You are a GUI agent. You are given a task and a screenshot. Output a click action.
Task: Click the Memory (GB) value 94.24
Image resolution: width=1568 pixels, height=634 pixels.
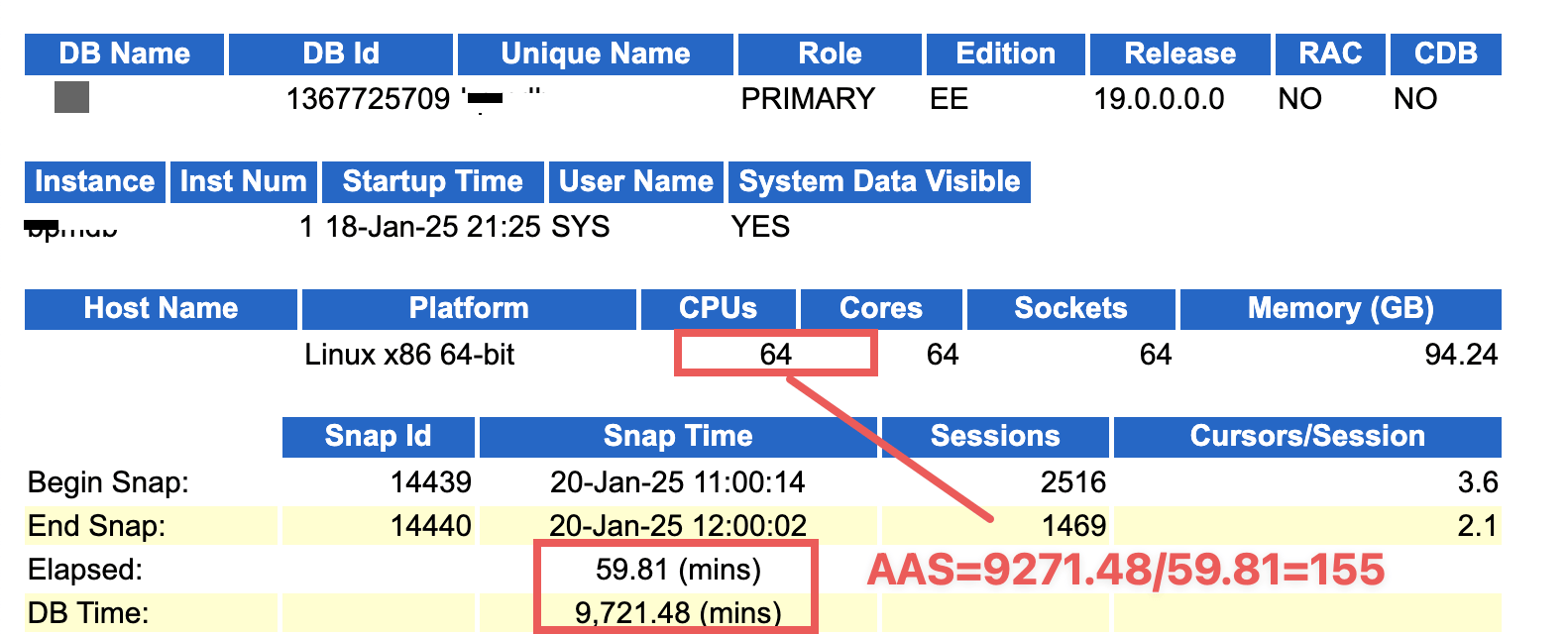click(1461, 355)
